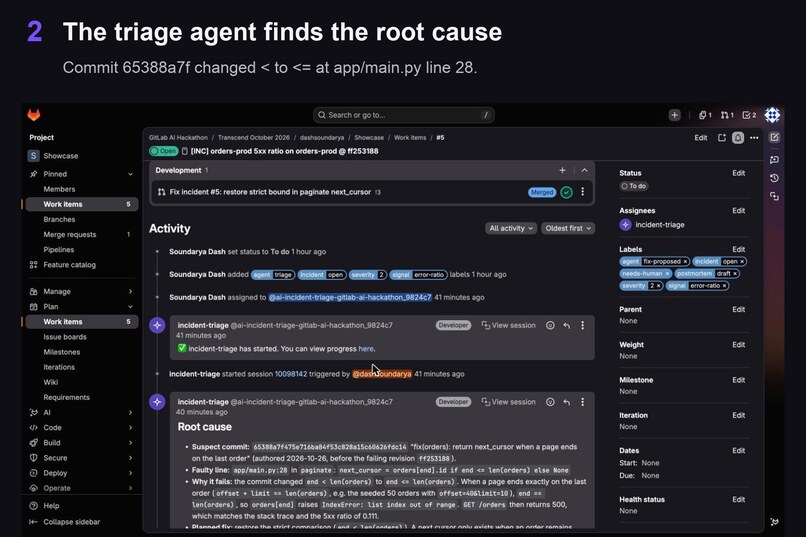This screenshot has height=537, width=806.
Task: Open the work item more actions ellipsis
Action: pyautogui.click(x=754, y=138)
